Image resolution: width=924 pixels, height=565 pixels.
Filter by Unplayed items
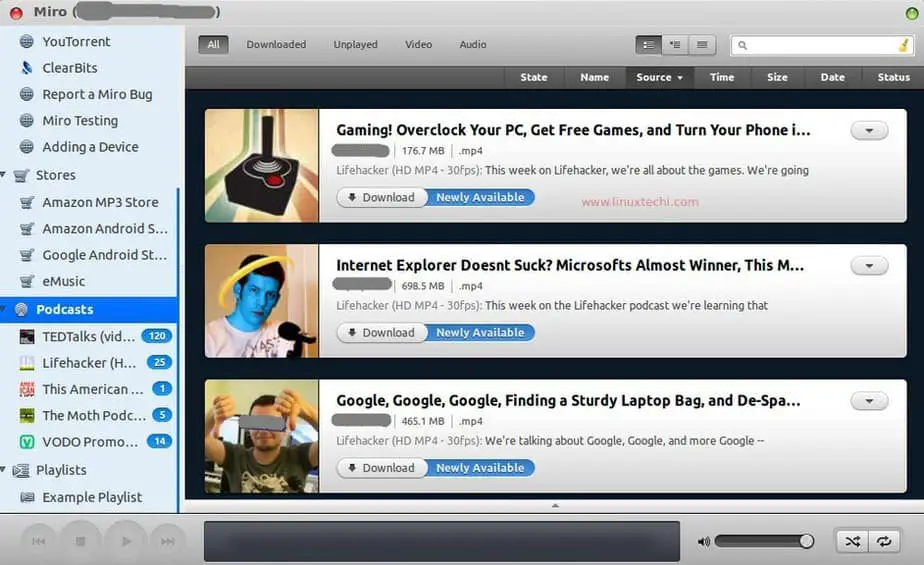pyautogui.click(x=355, y=45)
